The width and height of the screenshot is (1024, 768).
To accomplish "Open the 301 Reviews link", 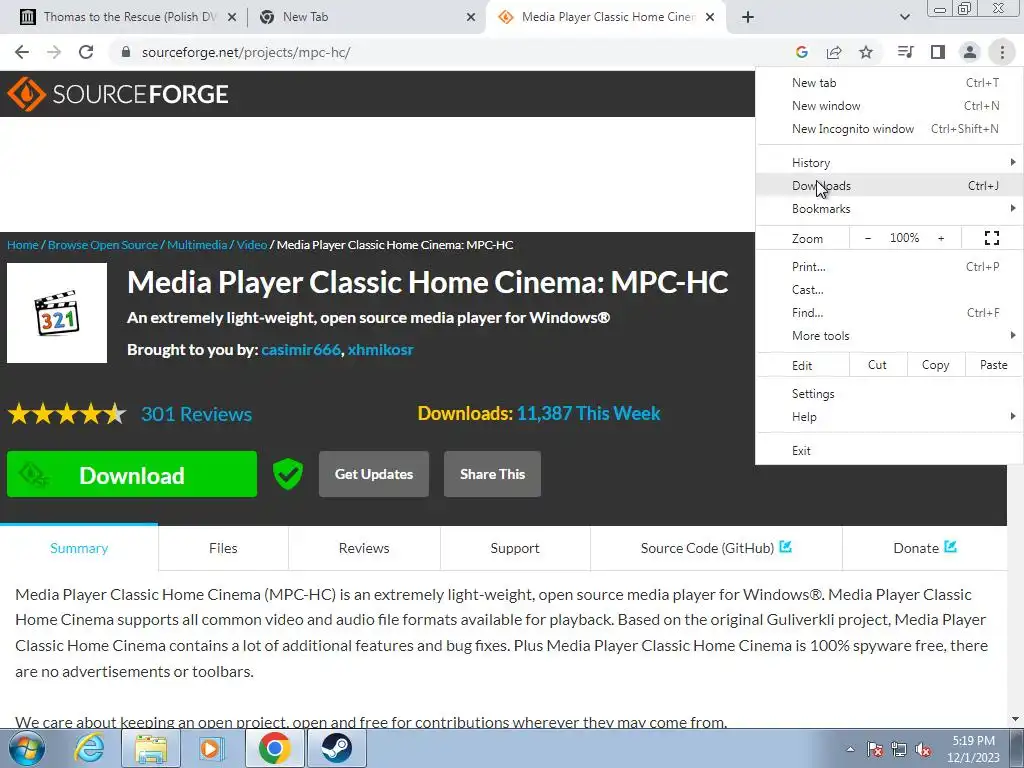I will pos(197,414).
